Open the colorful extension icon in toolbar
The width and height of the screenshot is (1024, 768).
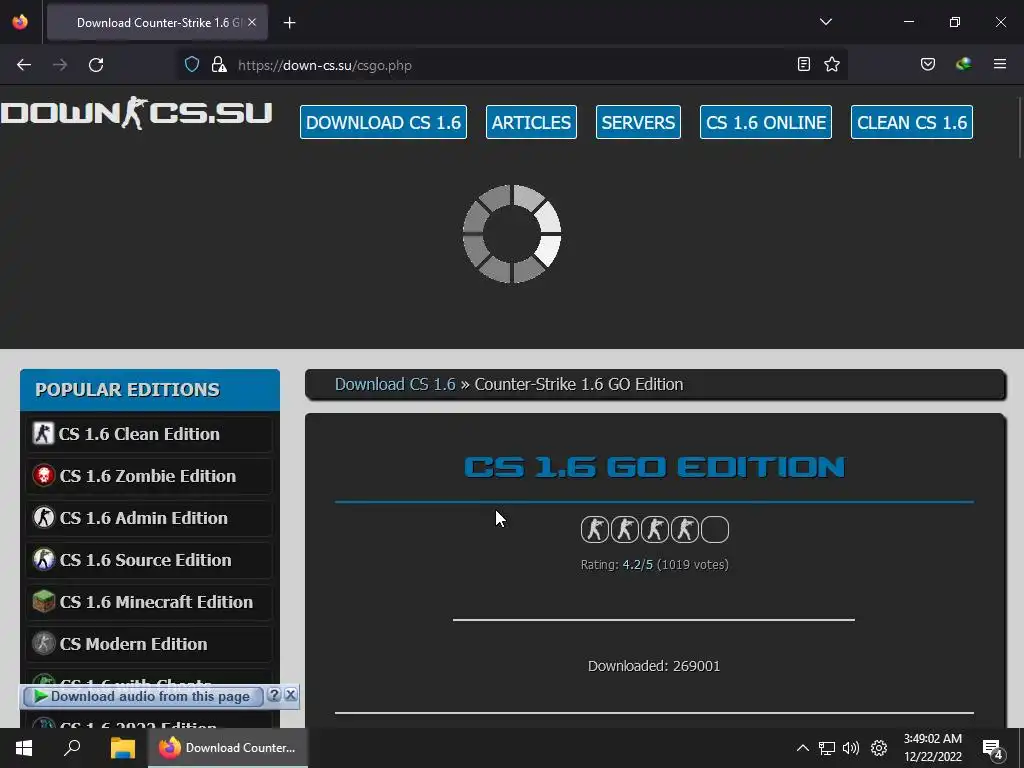coord(963,64)
